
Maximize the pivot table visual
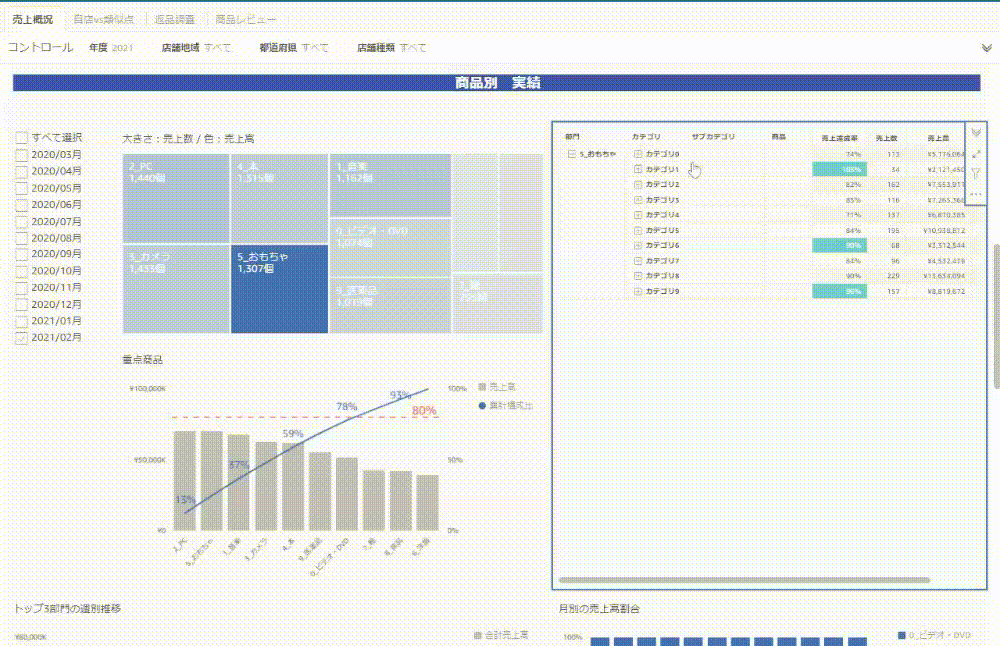[976, 154]
